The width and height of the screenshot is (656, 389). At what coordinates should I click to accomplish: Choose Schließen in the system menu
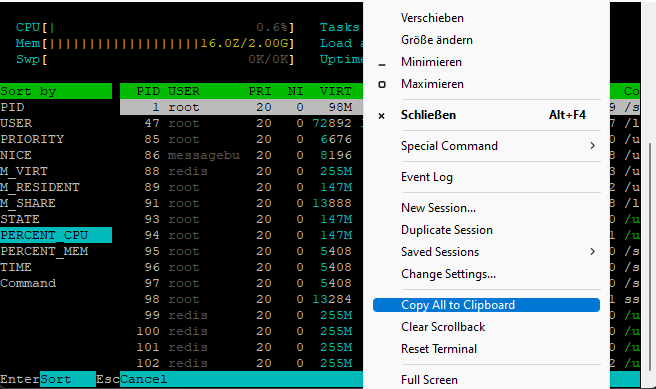pos(486,115)
